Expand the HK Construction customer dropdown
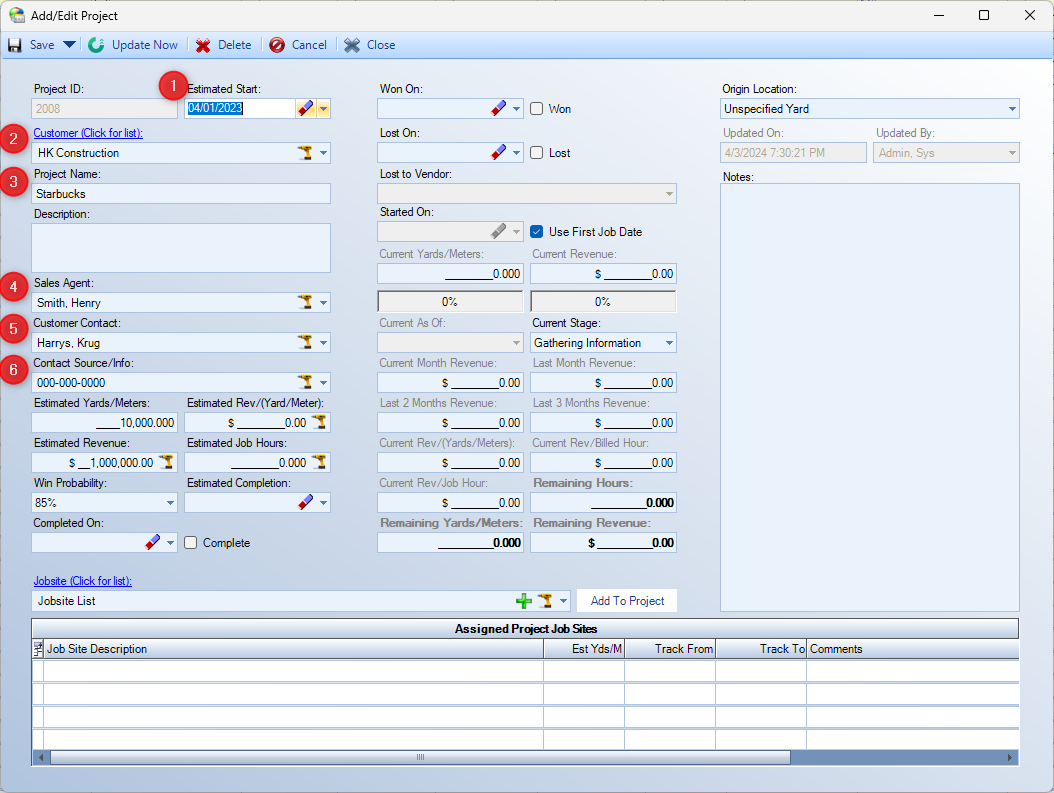Viewport: 1054px width, 793px height. [323, 153]
